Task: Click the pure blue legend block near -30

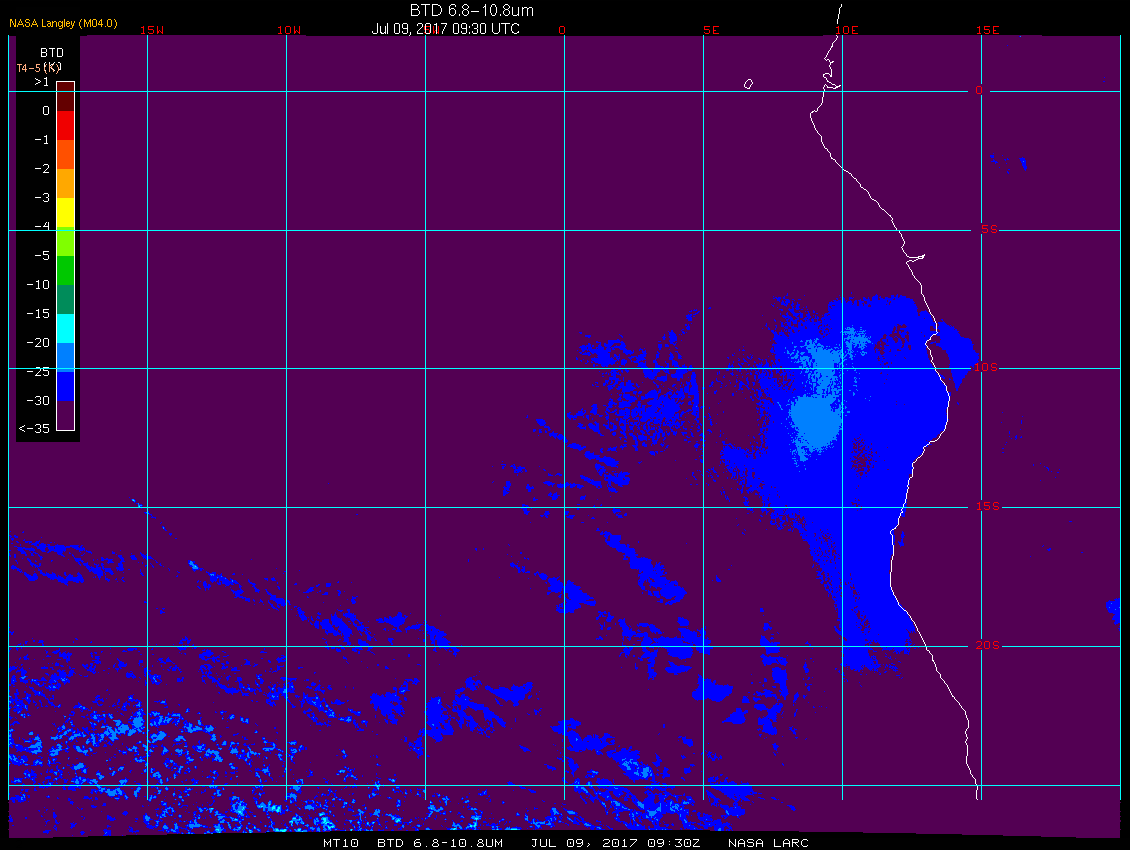Action: tap(66, 386)
